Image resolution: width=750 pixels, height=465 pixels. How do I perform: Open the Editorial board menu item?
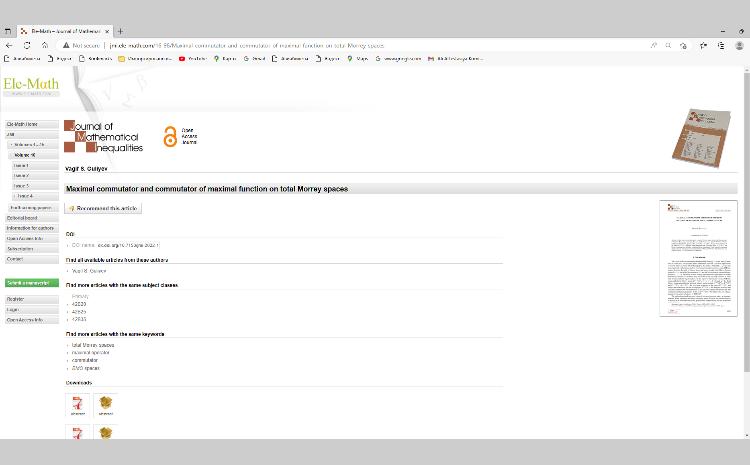click(x=22, y=217)
